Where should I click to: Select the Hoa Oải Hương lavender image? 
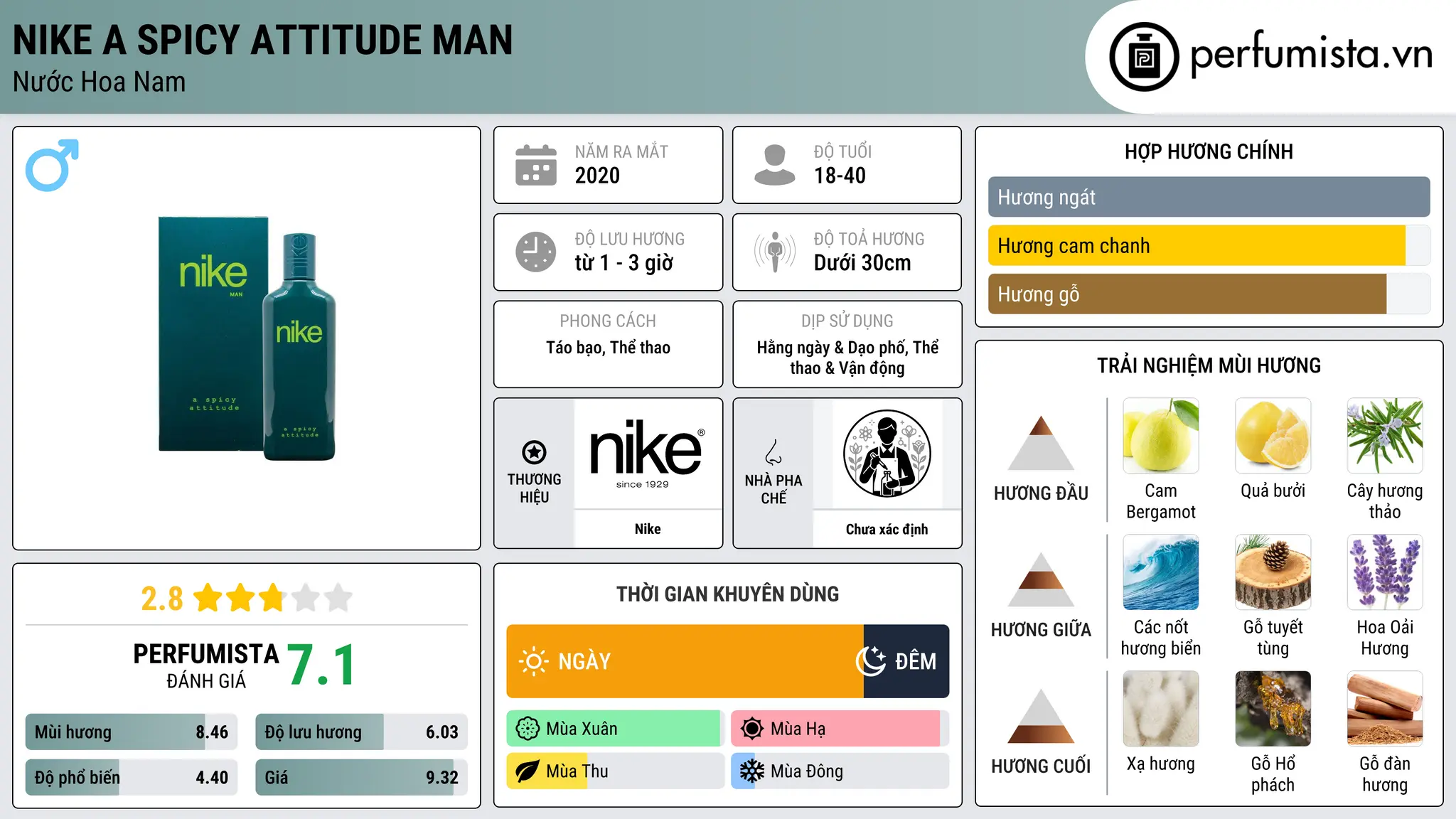pos(1385,572)
